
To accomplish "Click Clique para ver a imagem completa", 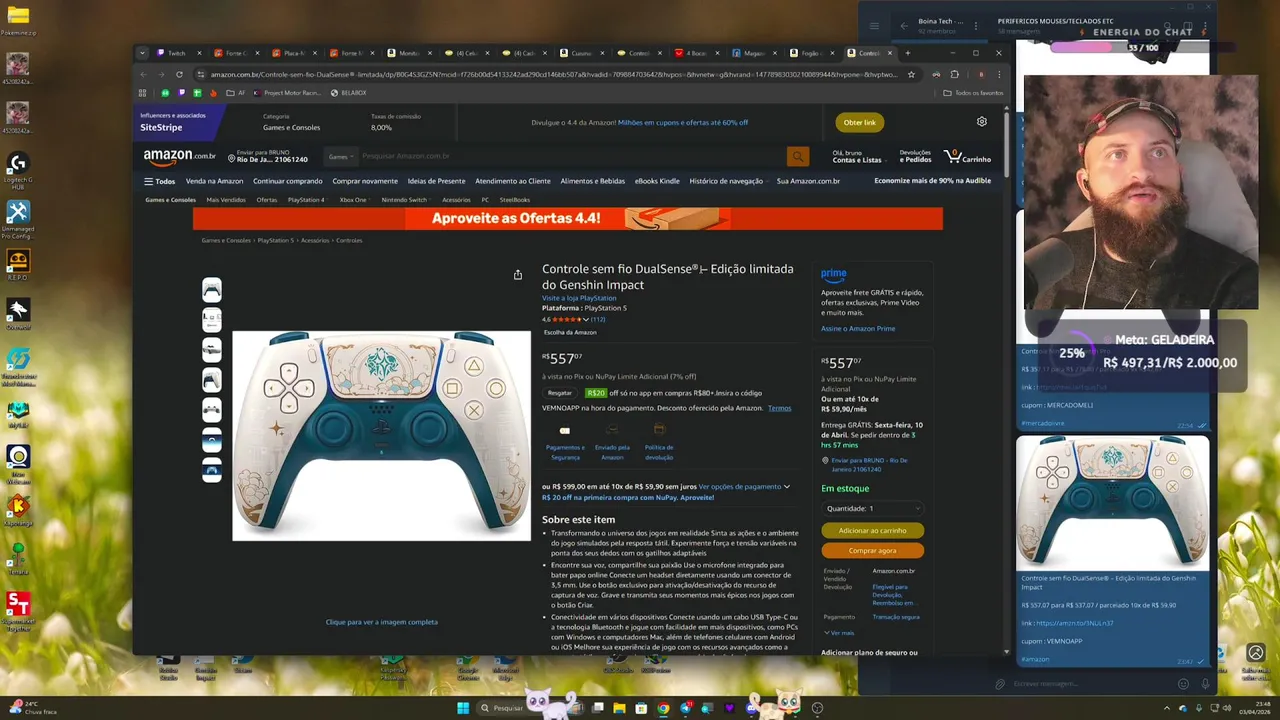I will point(381,622).
